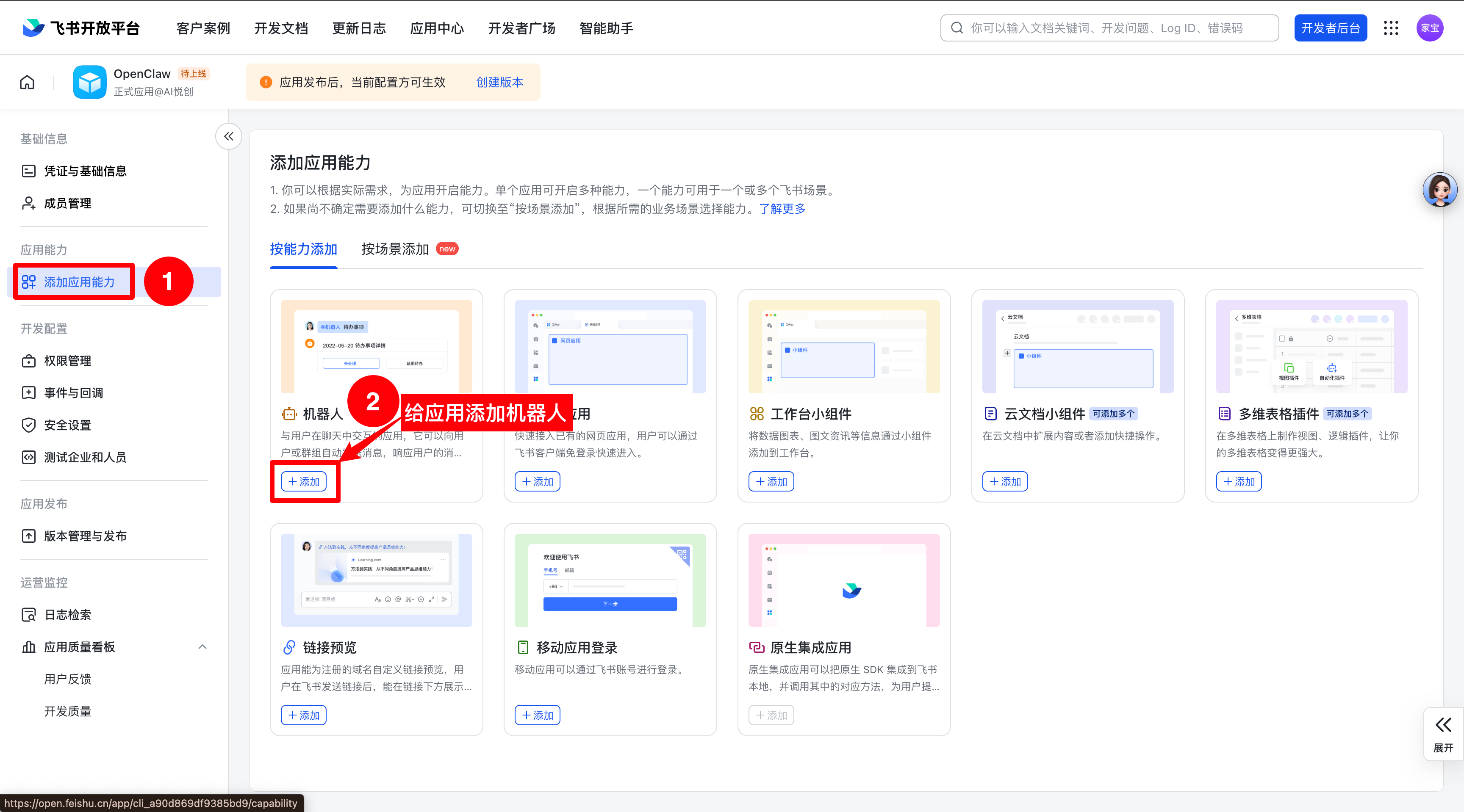
Task: Switch to 按能力添加 tab
Action: coord(303,249)
